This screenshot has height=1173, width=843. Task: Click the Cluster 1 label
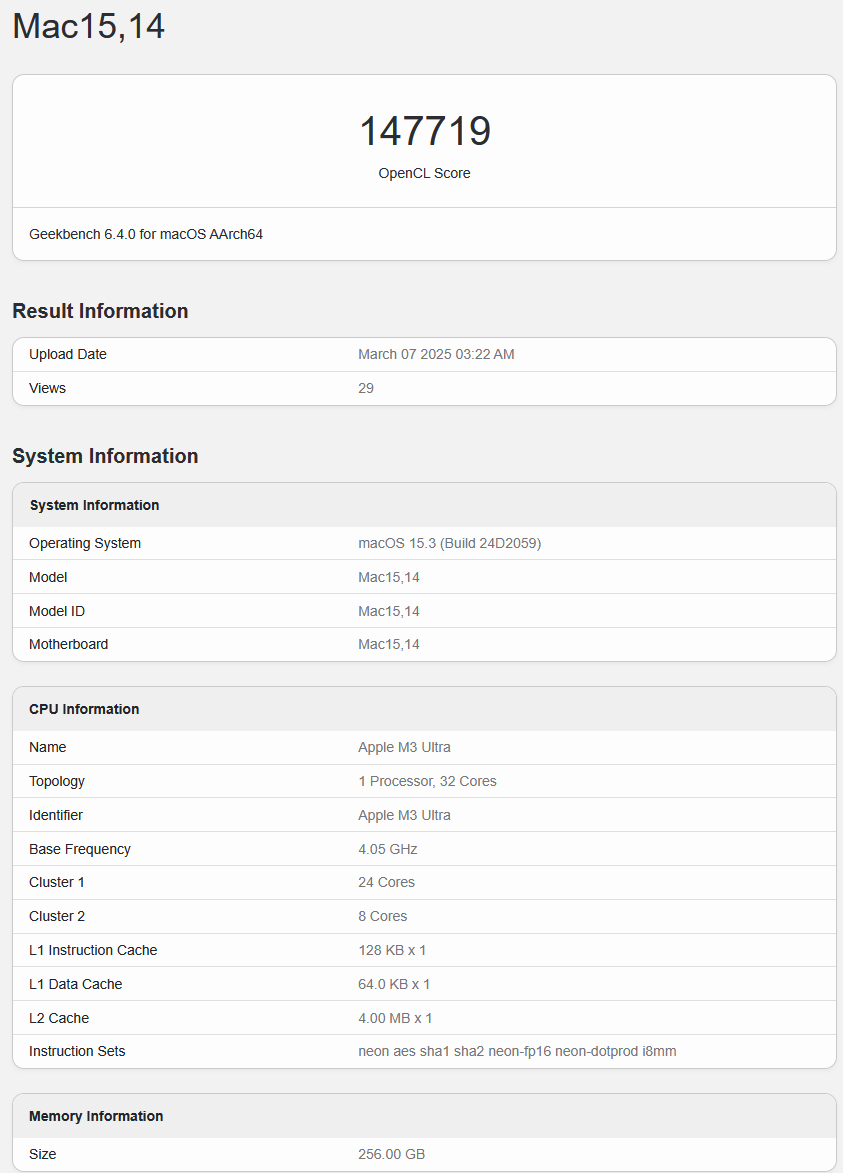[x=57, y=882]
